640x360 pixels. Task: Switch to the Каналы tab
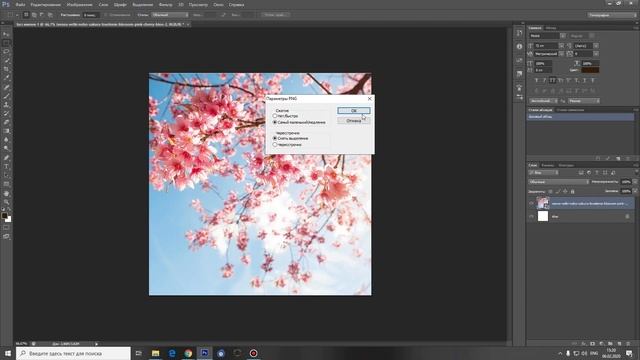pos(547,165)
